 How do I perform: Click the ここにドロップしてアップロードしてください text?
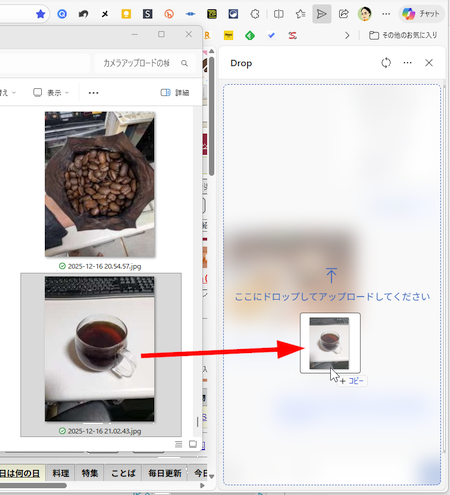332,297
